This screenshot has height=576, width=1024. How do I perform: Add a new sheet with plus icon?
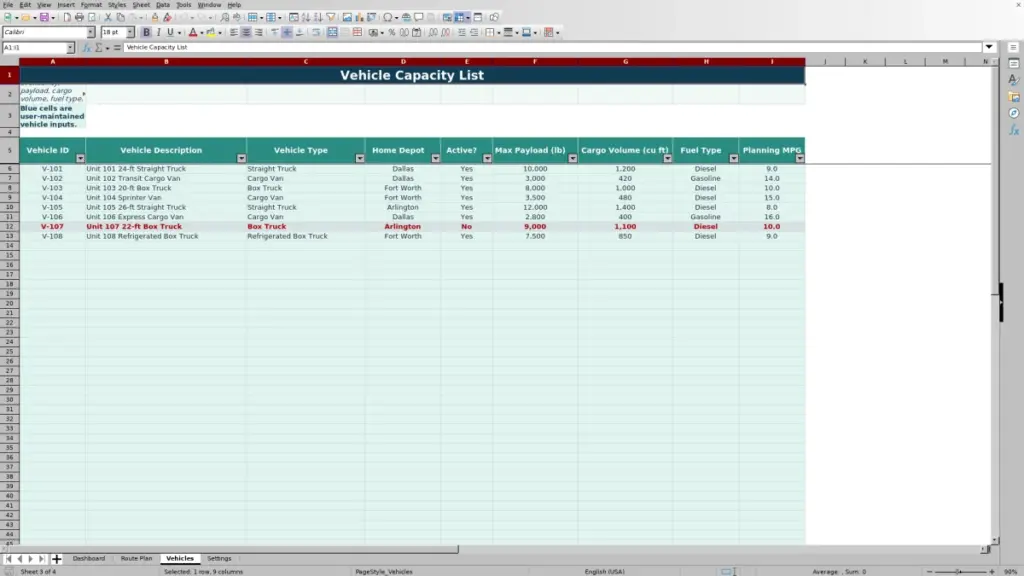[x=57, y=559]
